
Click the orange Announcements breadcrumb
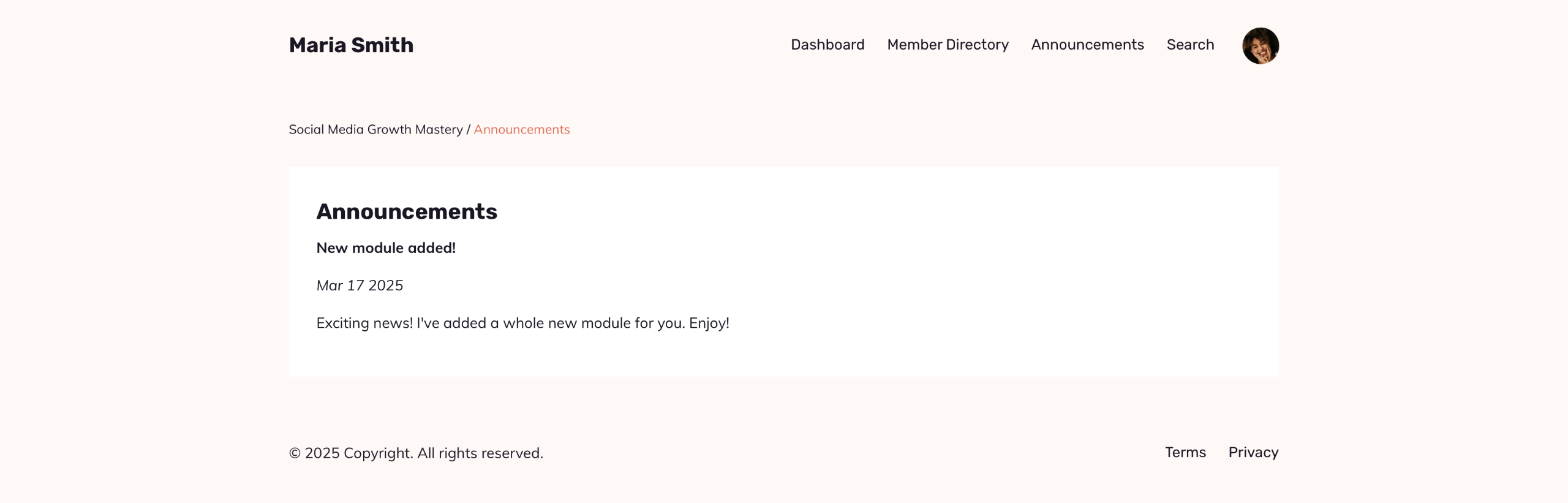tap(521, 129)
